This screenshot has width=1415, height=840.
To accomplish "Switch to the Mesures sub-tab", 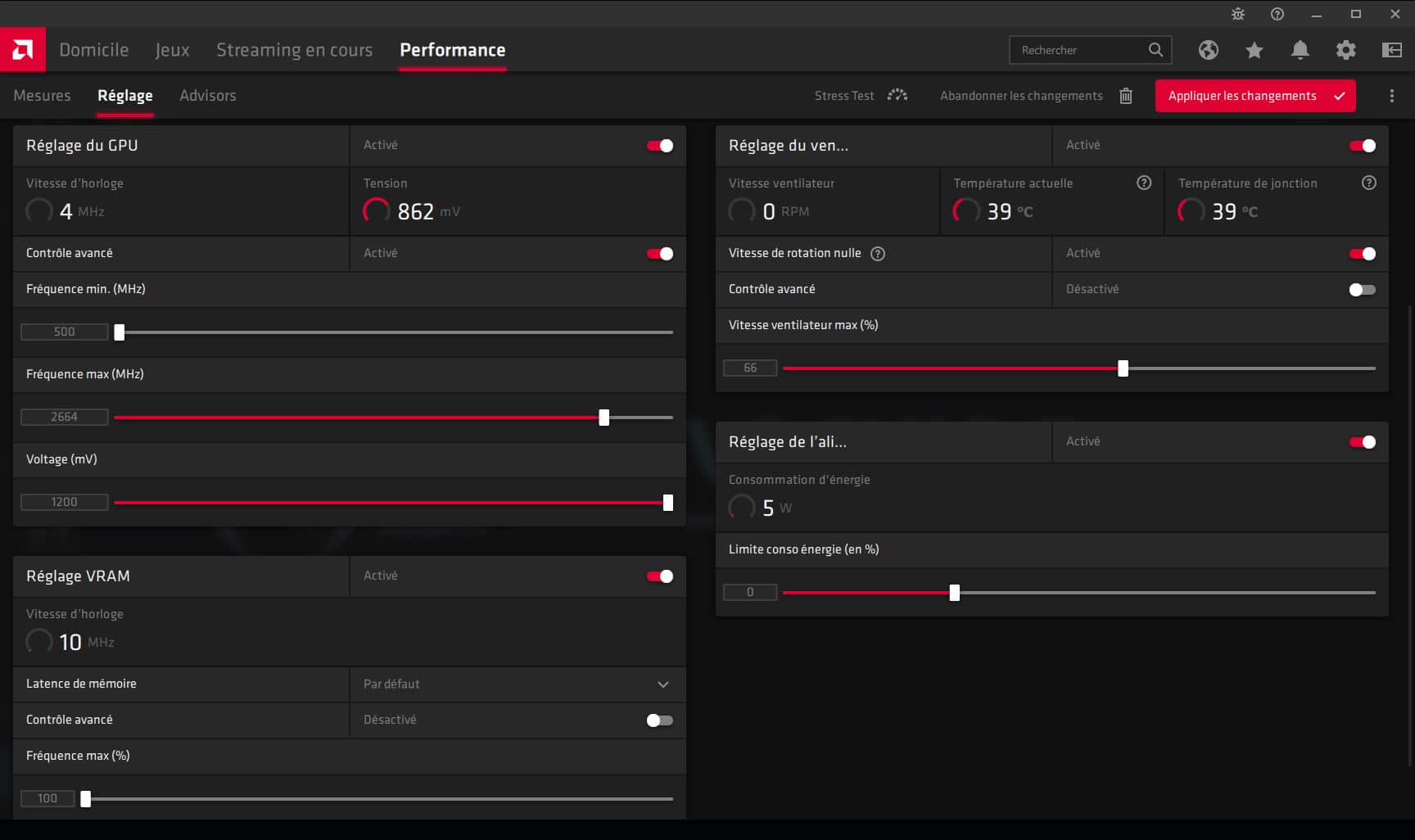I will [43, 96].
